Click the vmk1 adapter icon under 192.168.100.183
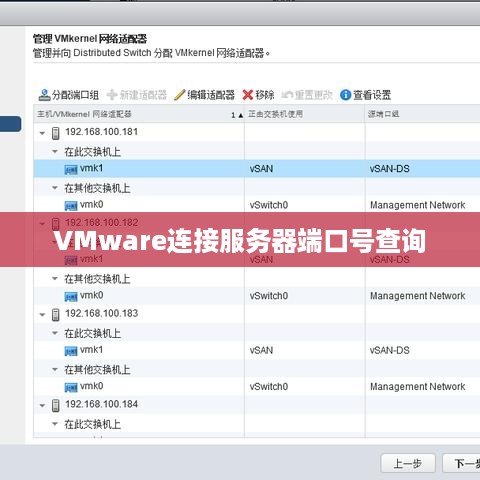The image size is (480, 480). (71, 351)
